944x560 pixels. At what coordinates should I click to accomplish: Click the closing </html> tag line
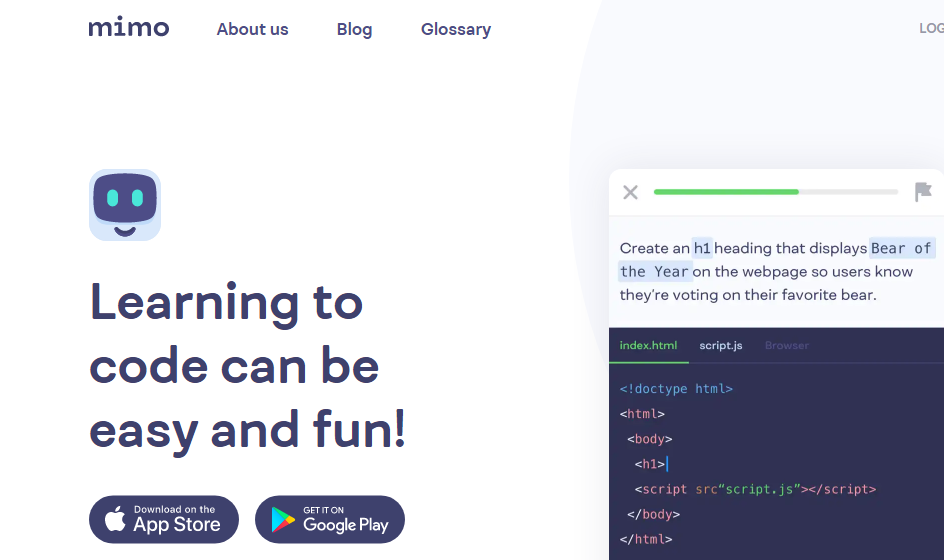tap(646, 540)
